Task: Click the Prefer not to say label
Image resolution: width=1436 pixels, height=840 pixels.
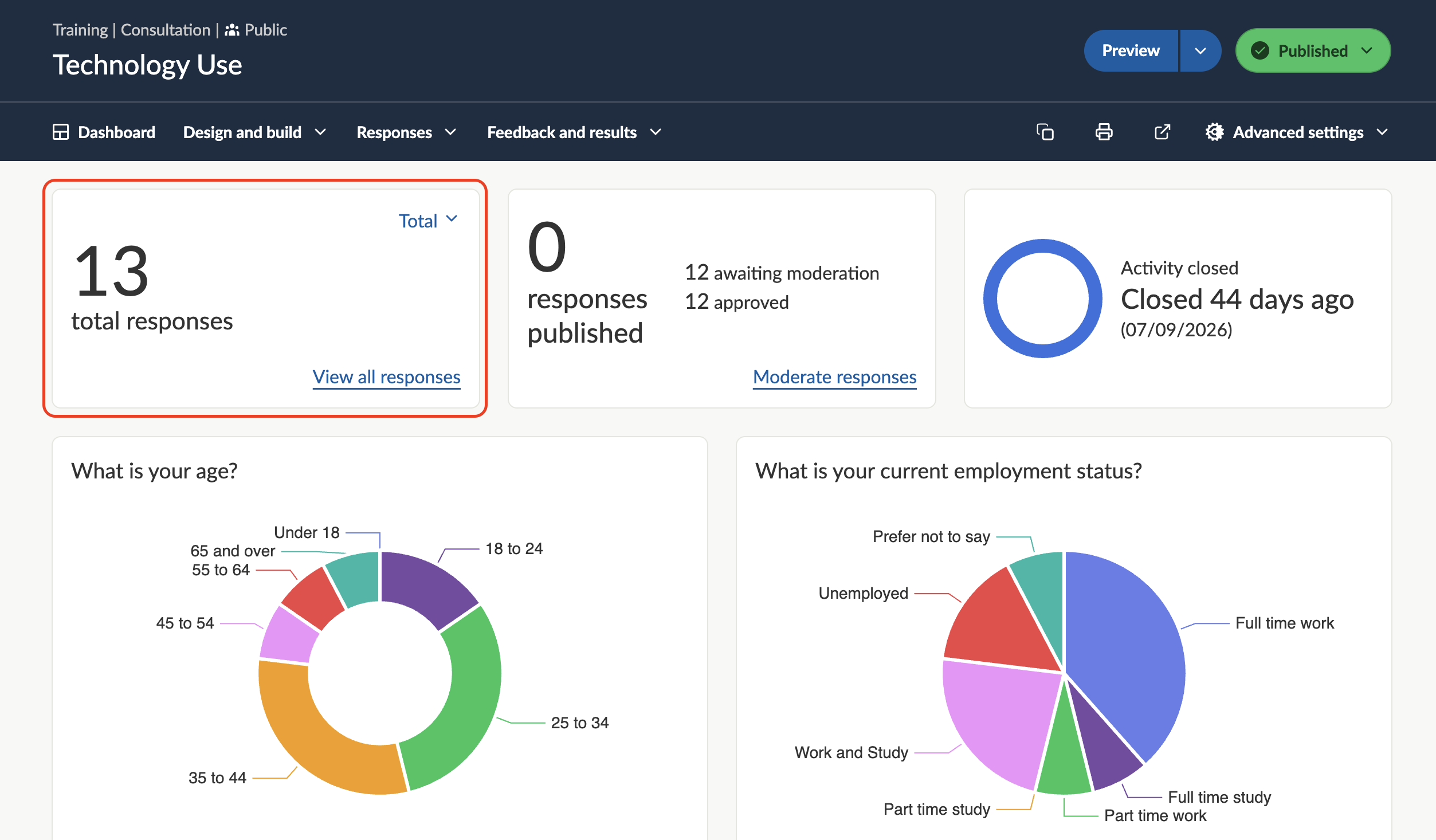Action: coord(931,536)
